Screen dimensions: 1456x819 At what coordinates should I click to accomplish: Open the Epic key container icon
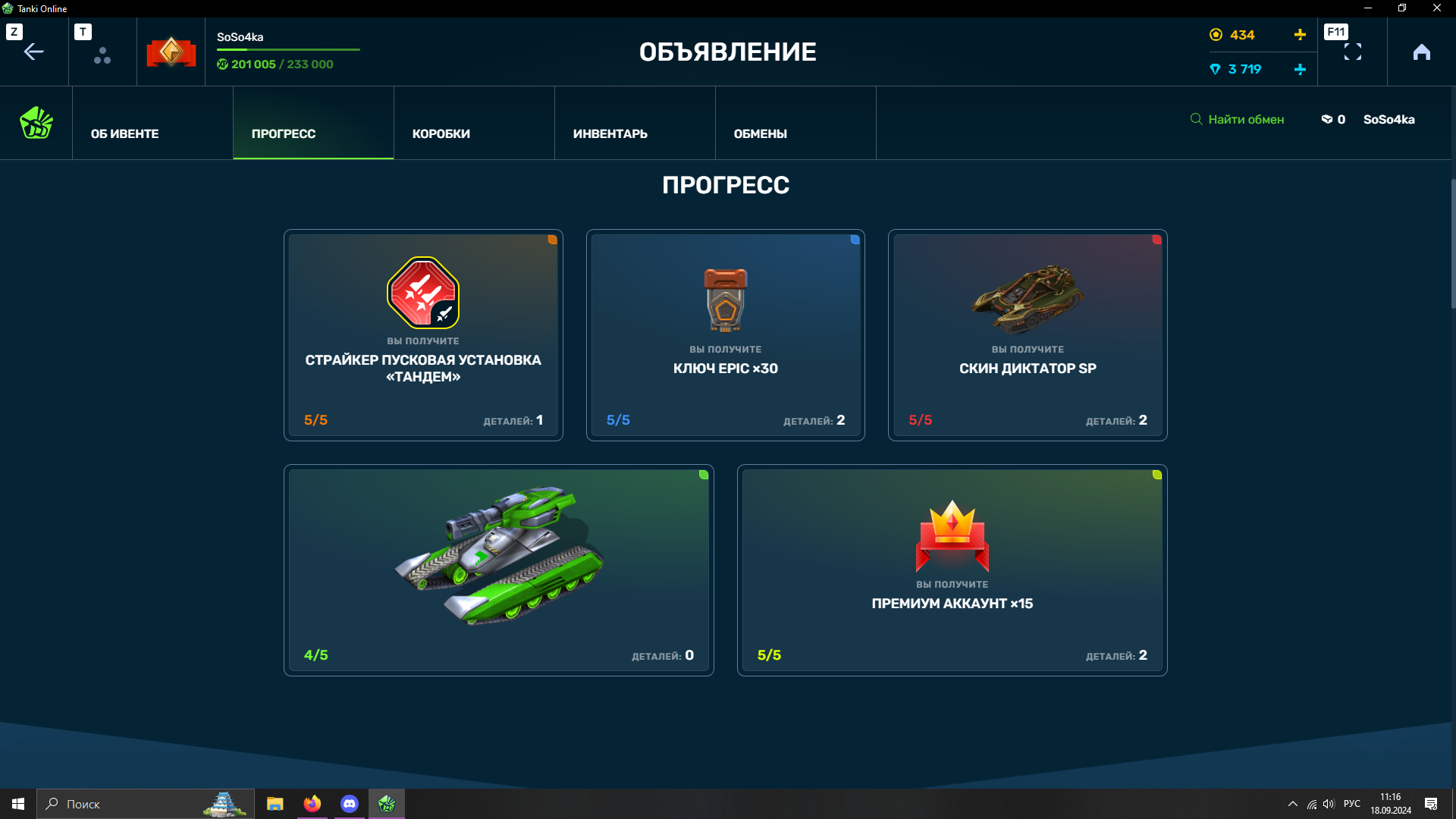[726, 300]
